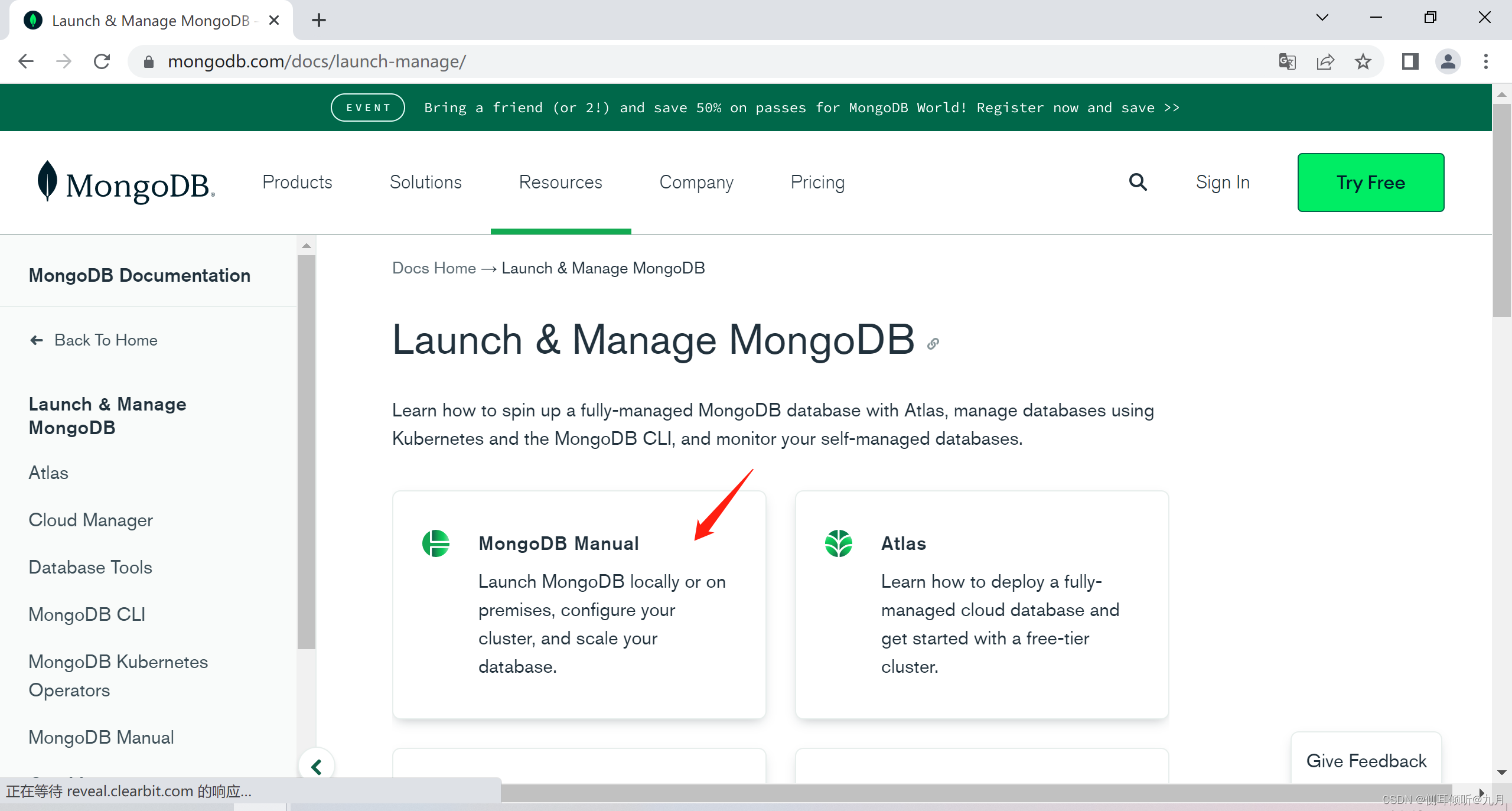The height and width of the screenshot is (811, 1512).
Task: Open MongoDB Kubernetes Operators in the sidebar
Action: point(118,676)
